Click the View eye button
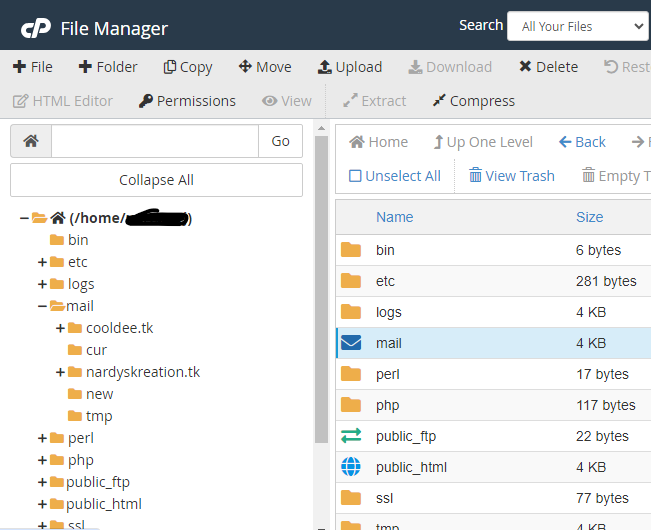This screenshot has height=530, width=651. [286, 101]
